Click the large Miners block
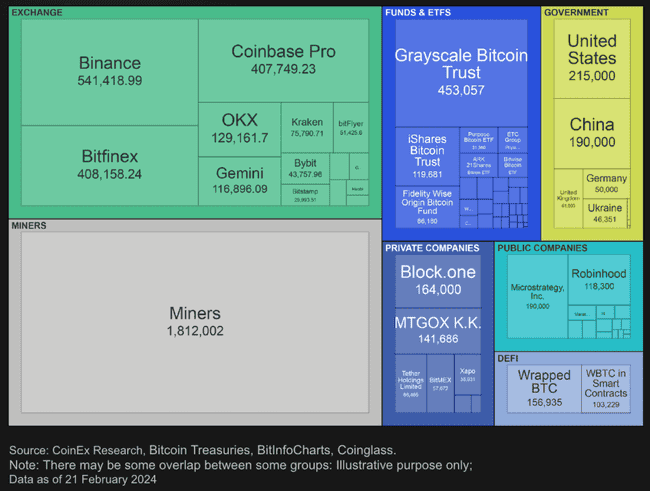The image size is (650, 491). point(195,322)
